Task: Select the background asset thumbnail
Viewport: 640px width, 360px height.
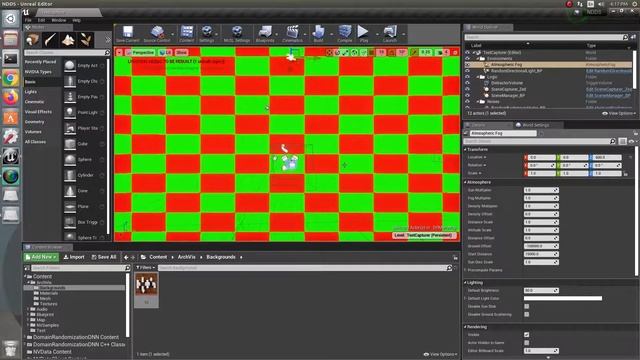Action: pyautogui.click(x=146, y=290)
